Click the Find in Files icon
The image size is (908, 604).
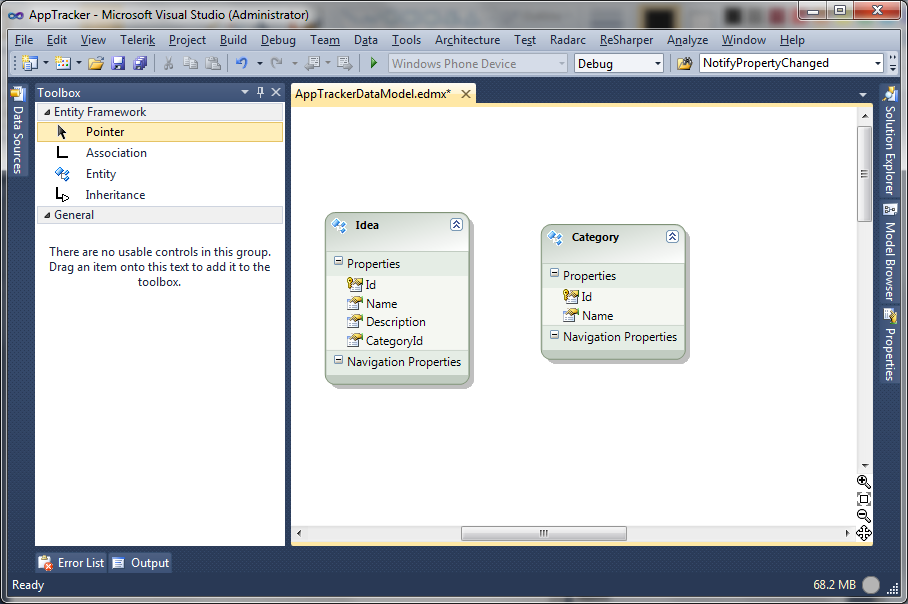pyautogui.click(x=684, y=63)
